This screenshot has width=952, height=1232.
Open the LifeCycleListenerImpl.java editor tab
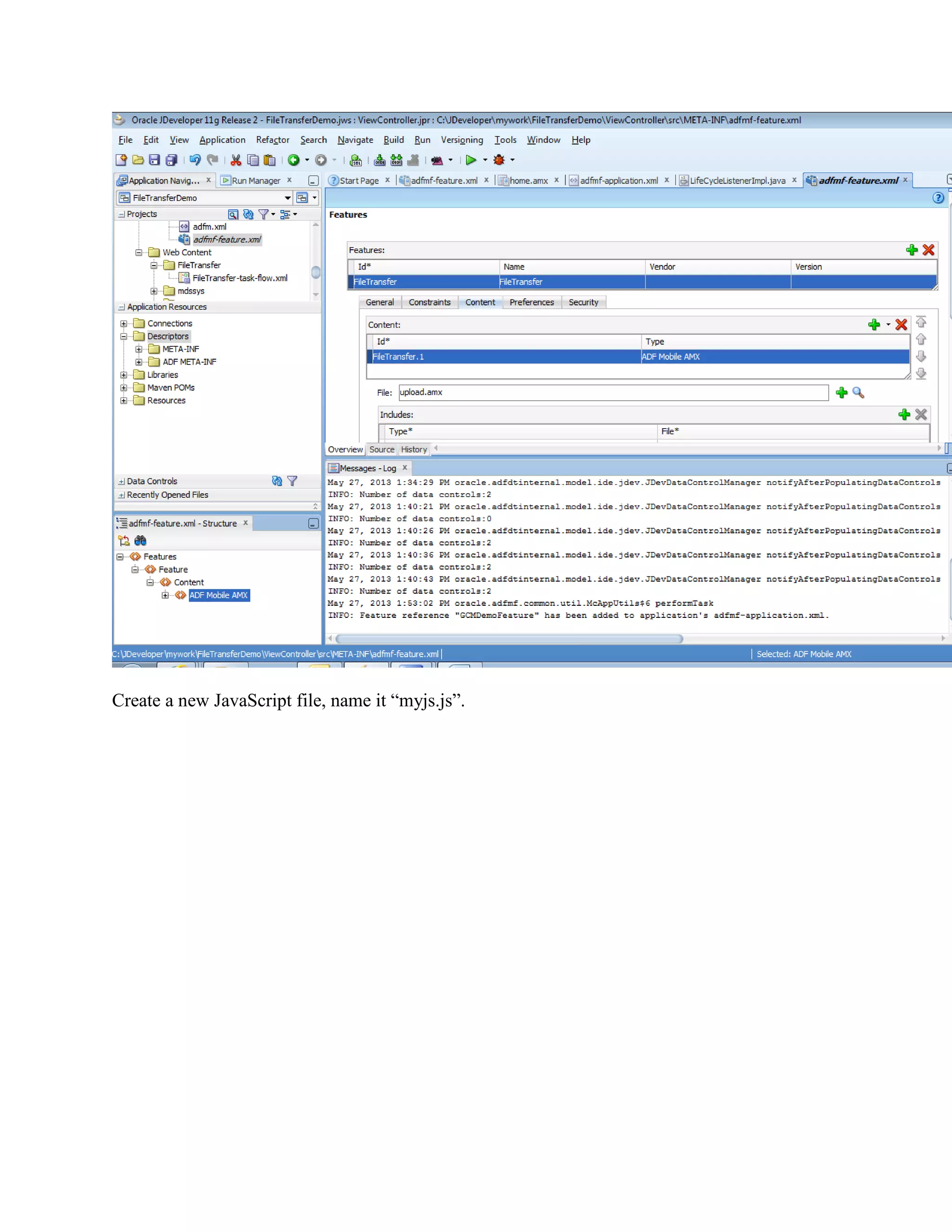pos(737,180)
